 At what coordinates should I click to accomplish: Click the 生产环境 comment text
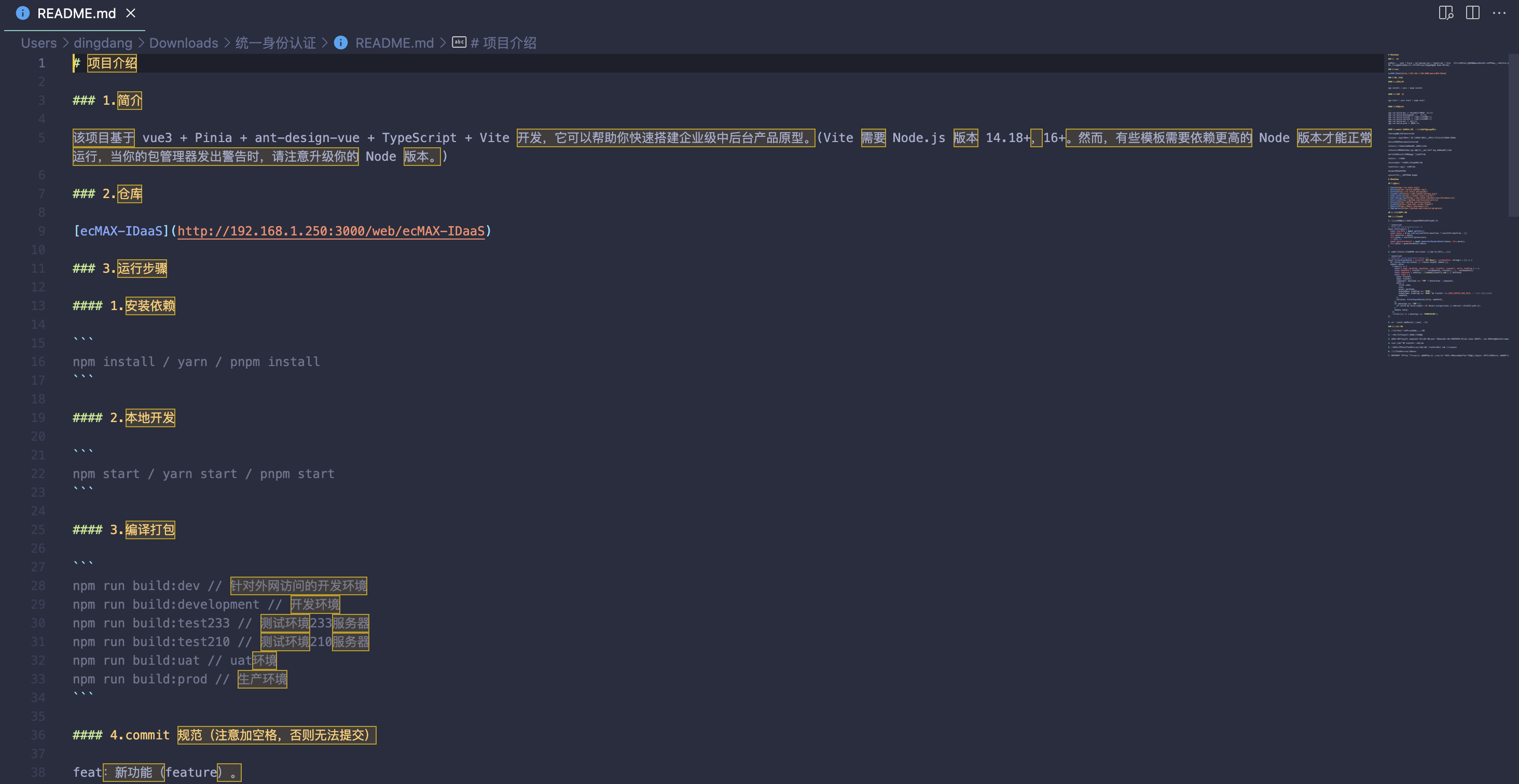tap(263, 679)
